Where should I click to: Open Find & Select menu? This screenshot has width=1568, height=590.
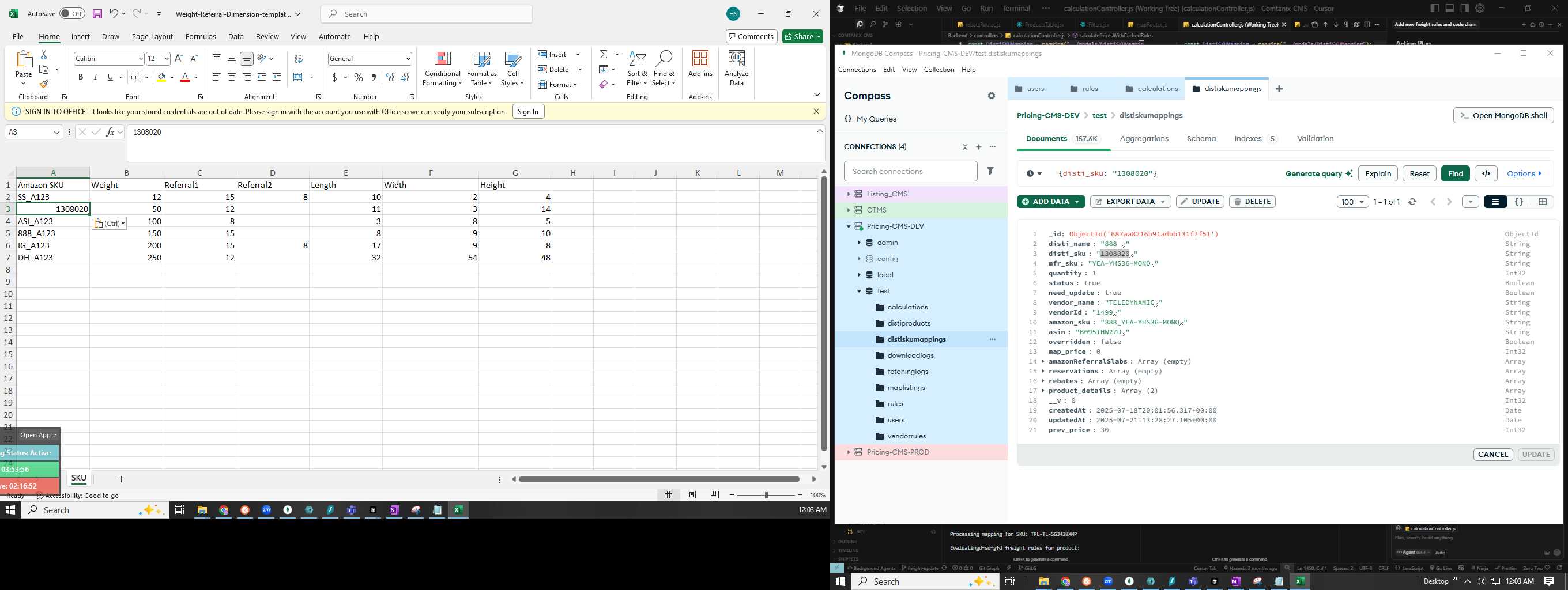(x=664, y=69)
